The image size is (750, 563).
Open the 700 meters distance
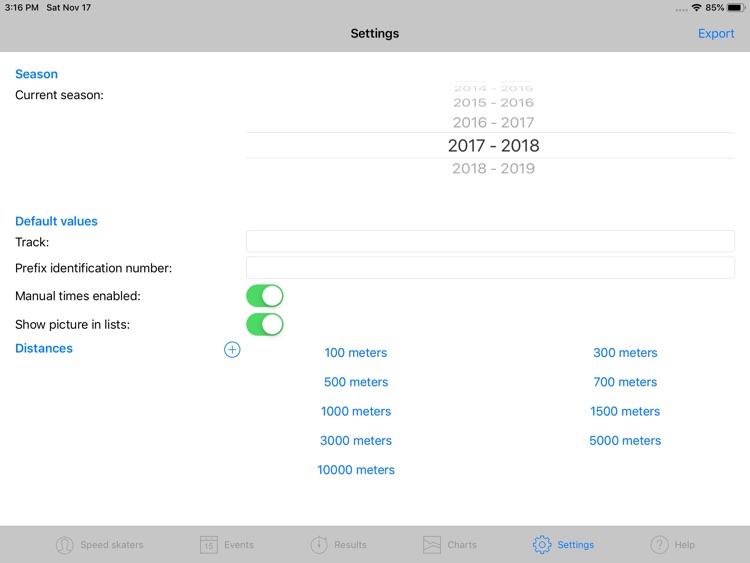[625, 382]
